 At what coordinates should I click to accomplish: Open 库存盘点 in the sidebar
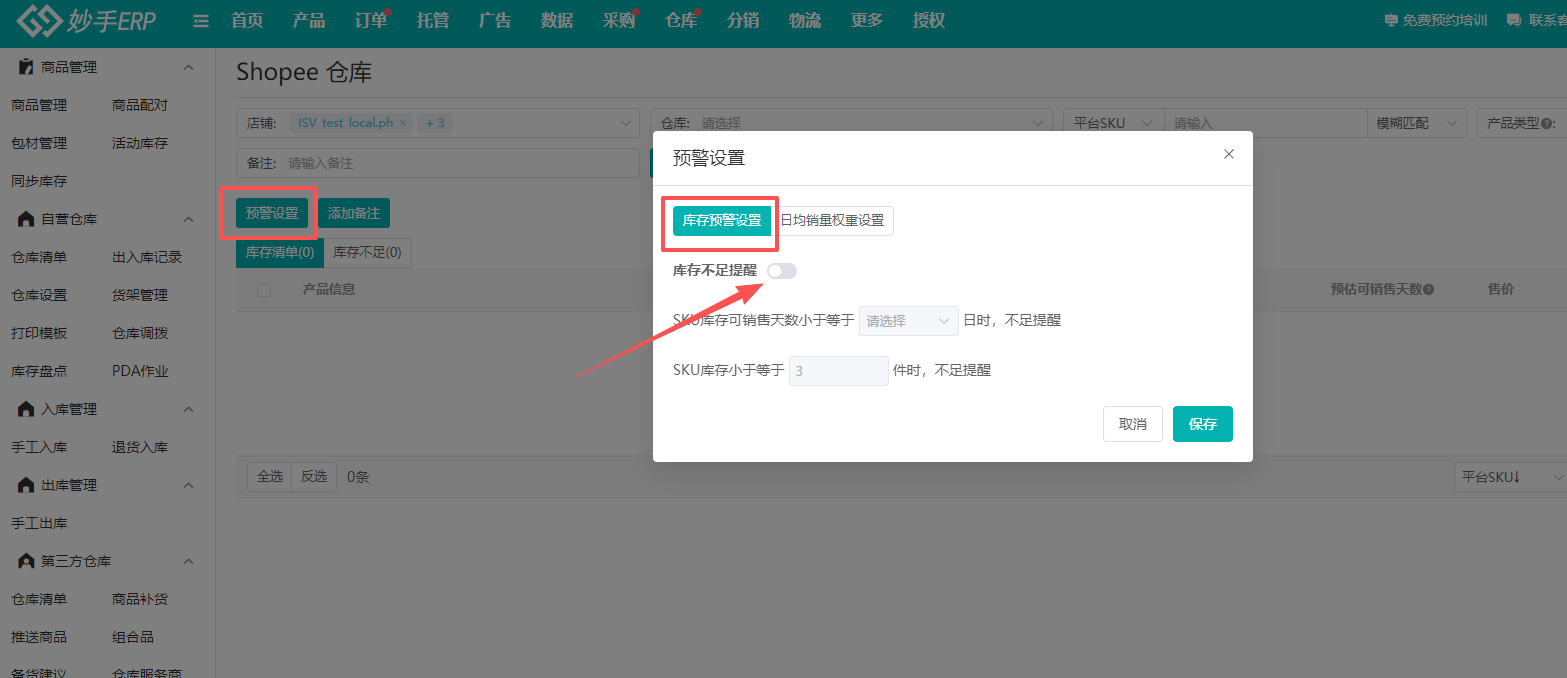pyautogui.click(x=39, y=371)
